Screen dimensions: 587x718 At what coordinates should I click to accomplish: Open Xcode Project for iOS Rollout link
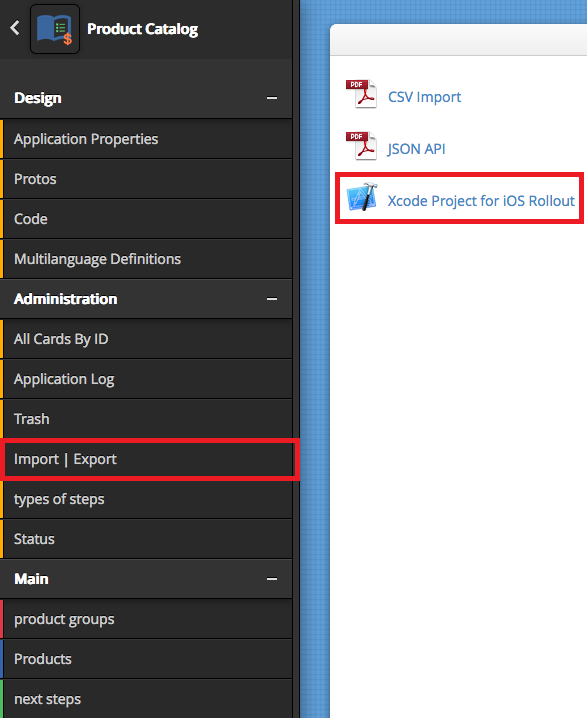coord(481,201)
